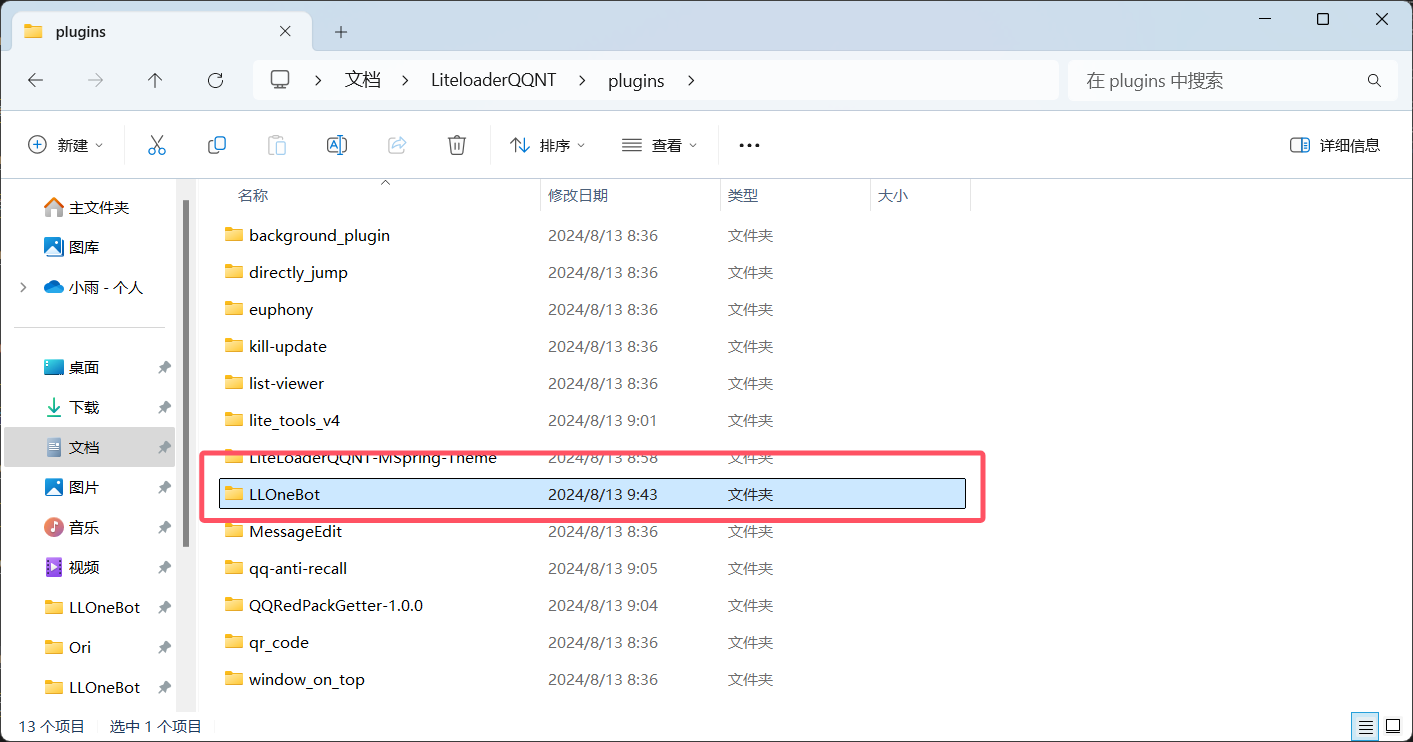Refresh the current folder view
The height and width of the screenshot is (742, 1413).
215,81
